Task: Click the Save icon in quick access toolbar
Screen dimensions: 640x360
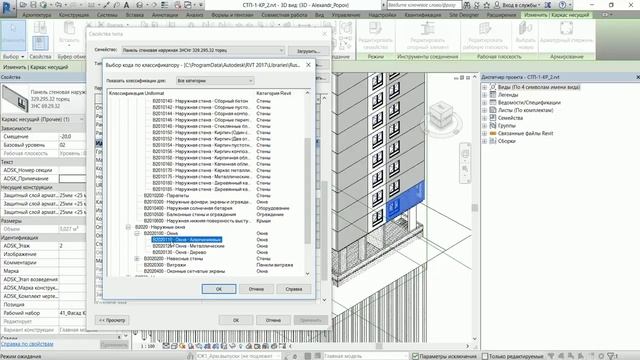Action: coord(33,5)
